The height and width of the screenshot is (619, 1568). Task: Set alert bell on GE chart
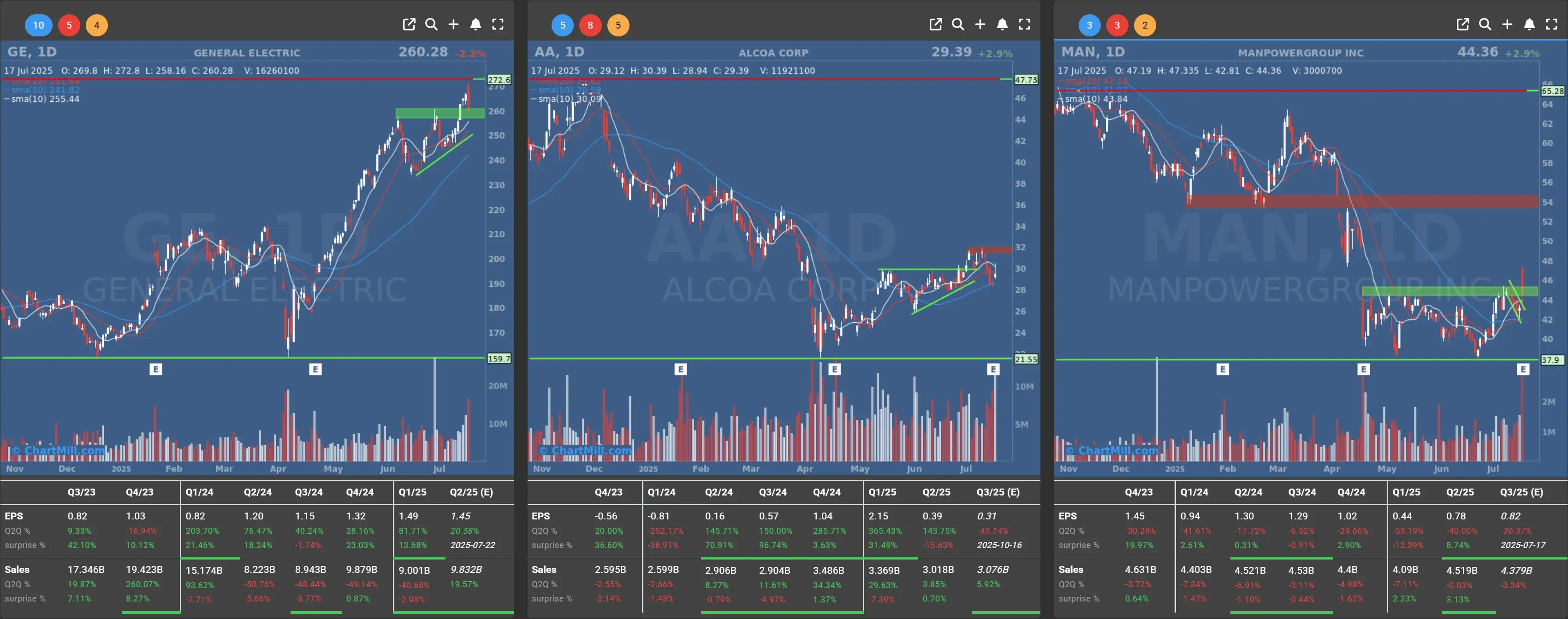(475, 24)
